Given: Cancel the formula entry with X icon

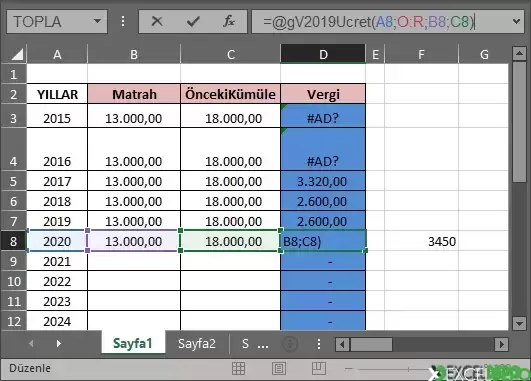Looking at the screenshot, I should (157, 22).
